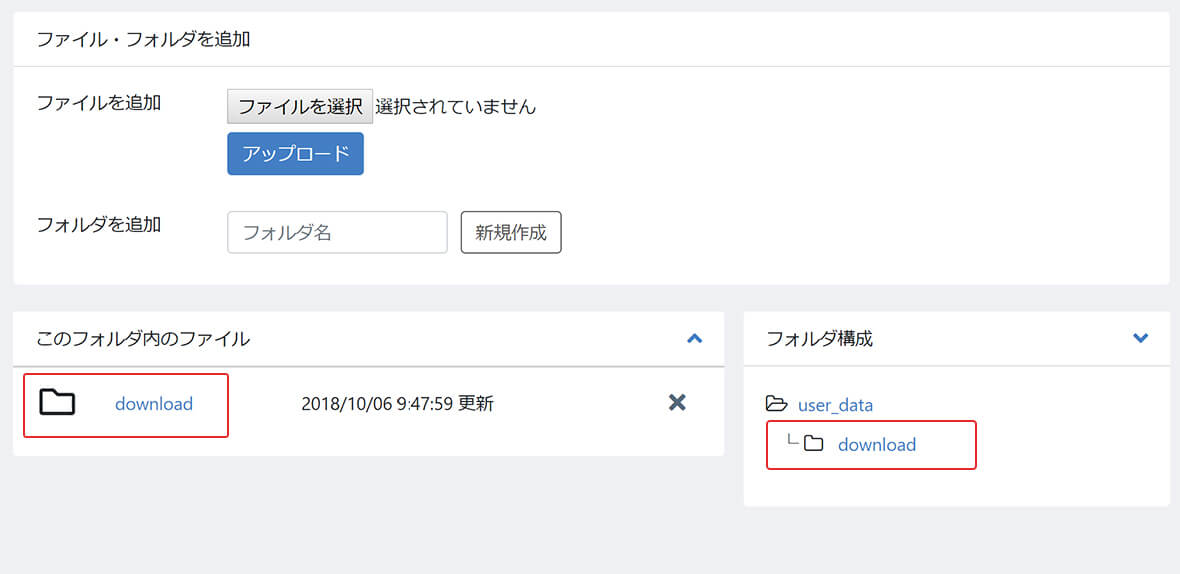This screenshot has width=1180, height=574.
Task: Click the フォルダを追加 label
Action: [x=99, y=224]
